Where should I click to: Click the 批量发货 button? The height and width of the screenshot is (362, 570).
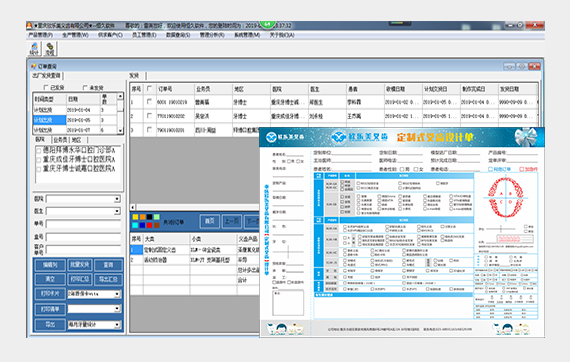coord(80,265)
